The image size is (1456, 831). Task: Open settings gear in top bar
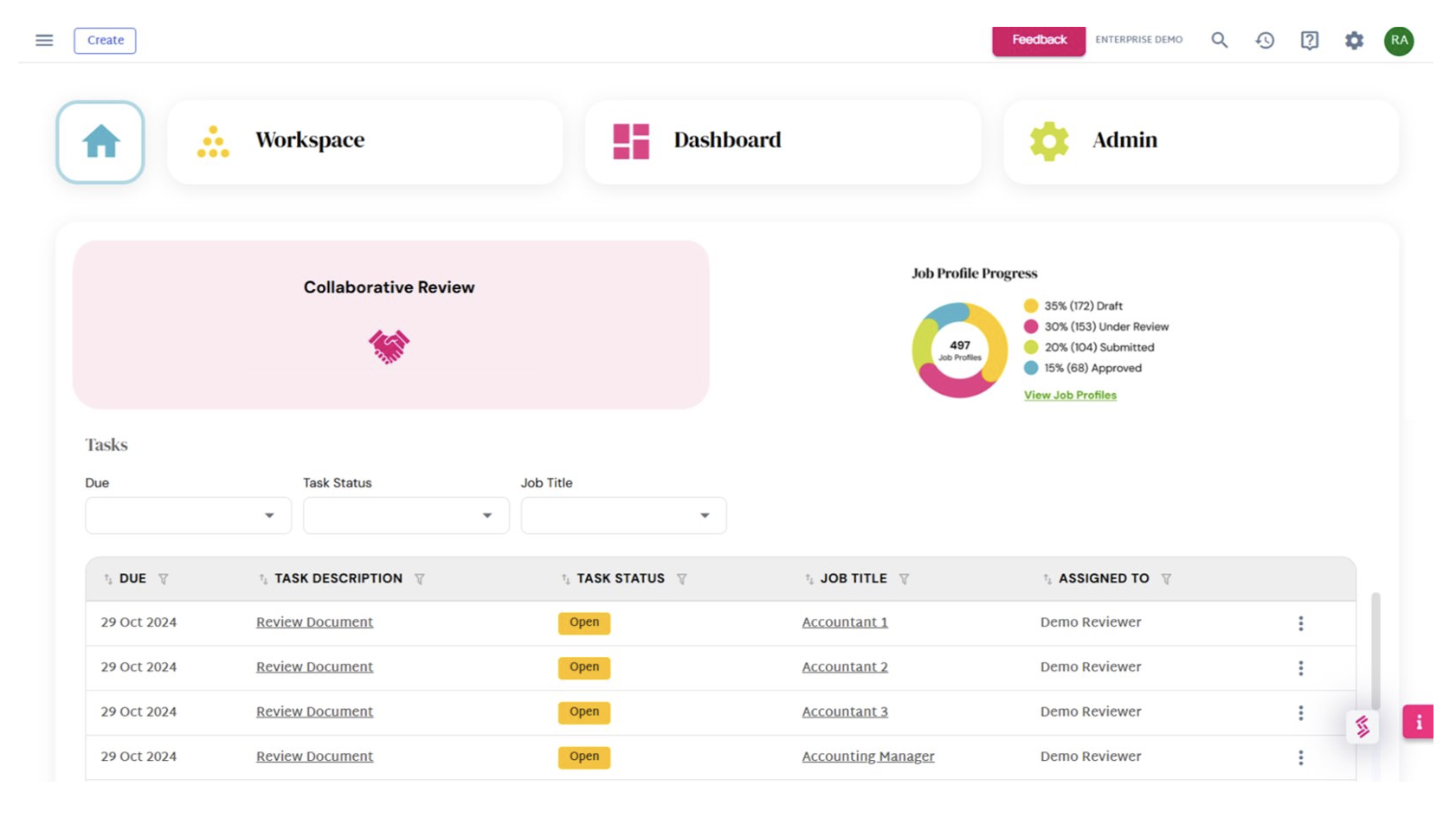[1354, 41]
